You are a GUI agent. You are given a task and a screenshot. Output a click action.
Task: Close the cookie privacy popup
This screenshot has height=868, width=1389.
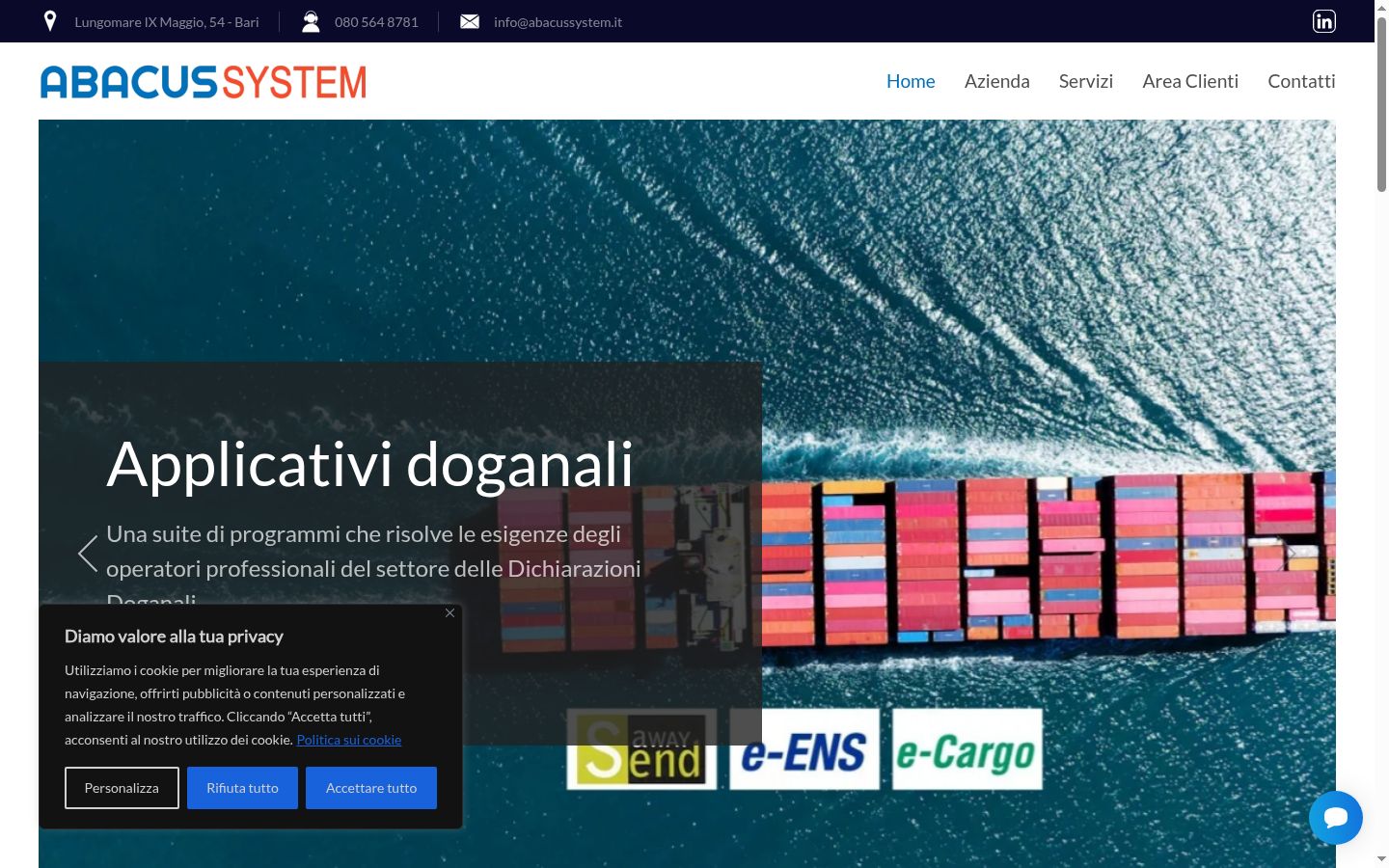coord(449,612)
